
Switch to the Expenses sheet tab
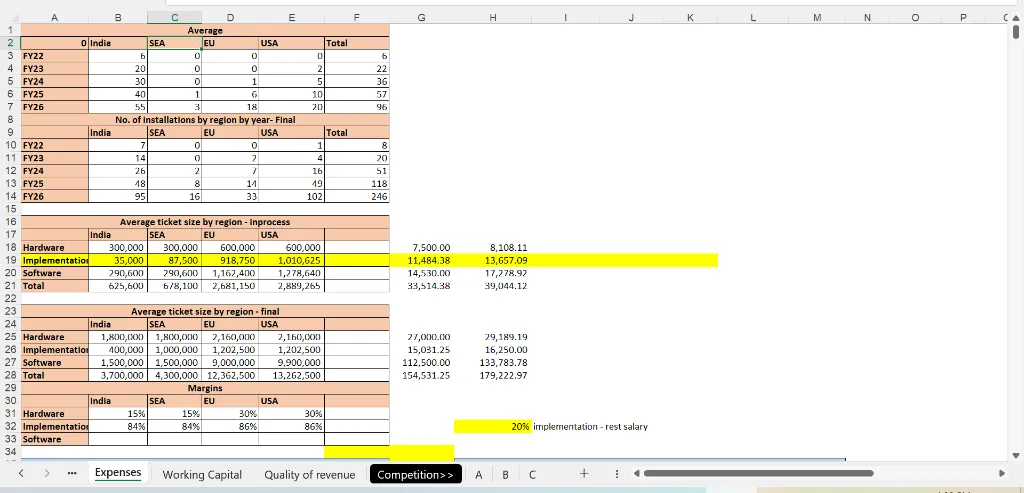click(118, 473)
